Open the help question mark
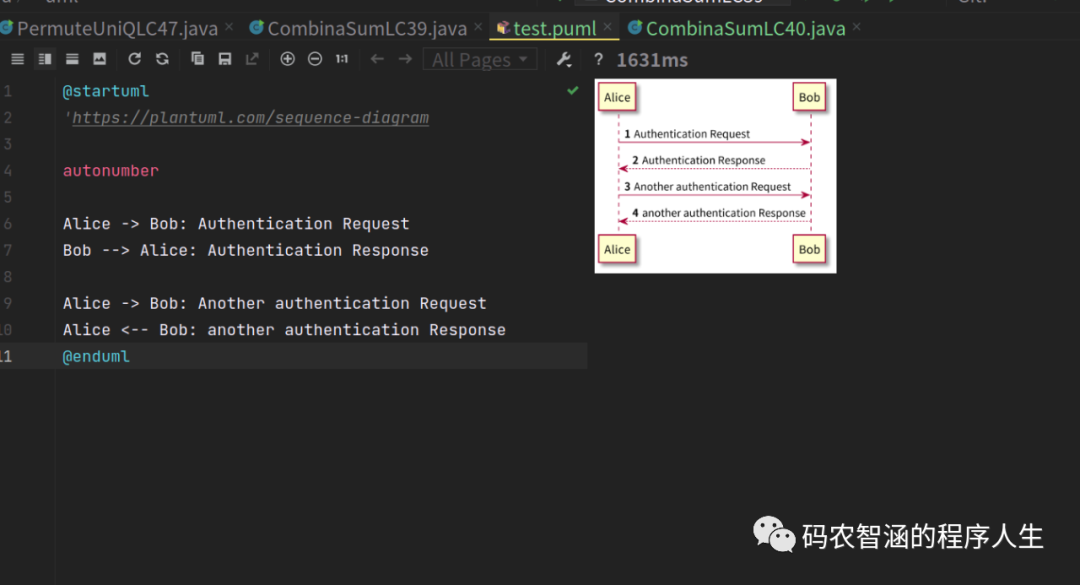1080x585 pixels. [599, 60]
